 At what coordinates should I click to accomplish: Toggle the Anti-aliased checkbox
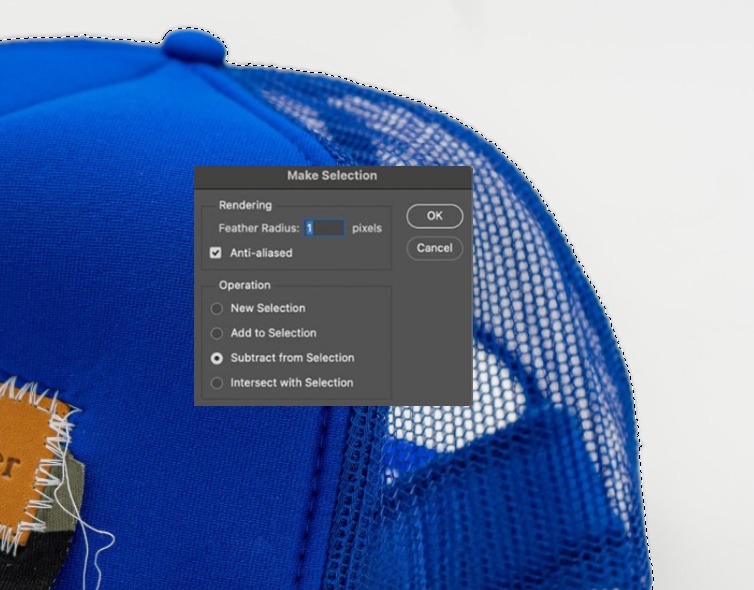coord(215,253)
